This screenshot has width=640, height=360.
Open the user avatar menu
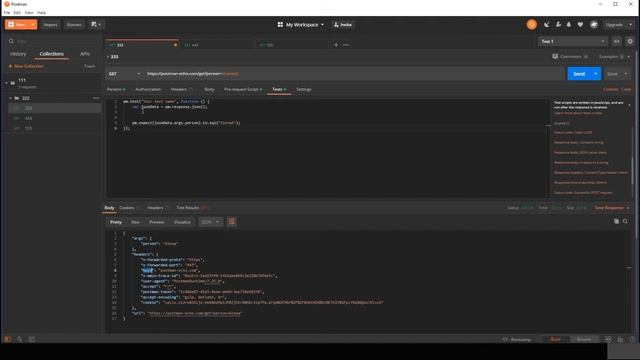coord(594,24)
